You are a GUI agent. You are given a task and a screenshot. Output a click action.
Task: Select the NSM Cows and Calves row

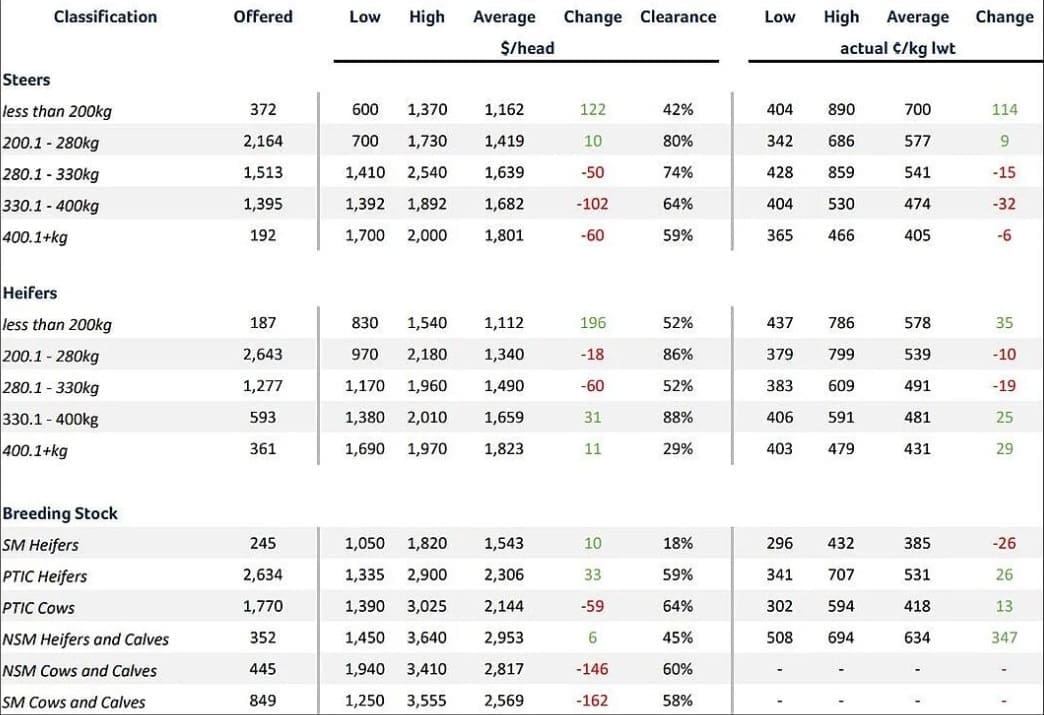coord(522,669)
